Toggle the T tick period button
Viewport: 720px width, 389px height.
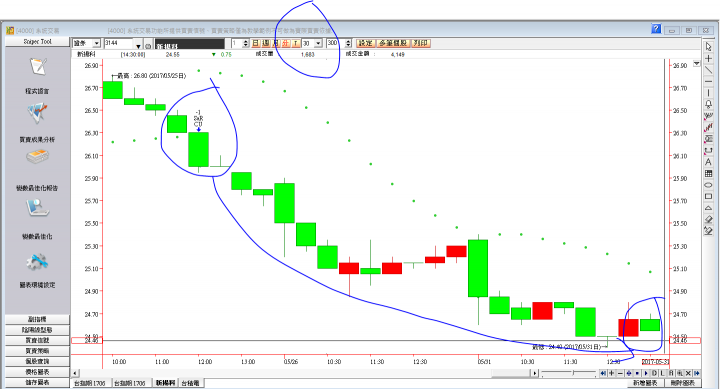click(x=296, y=43)
